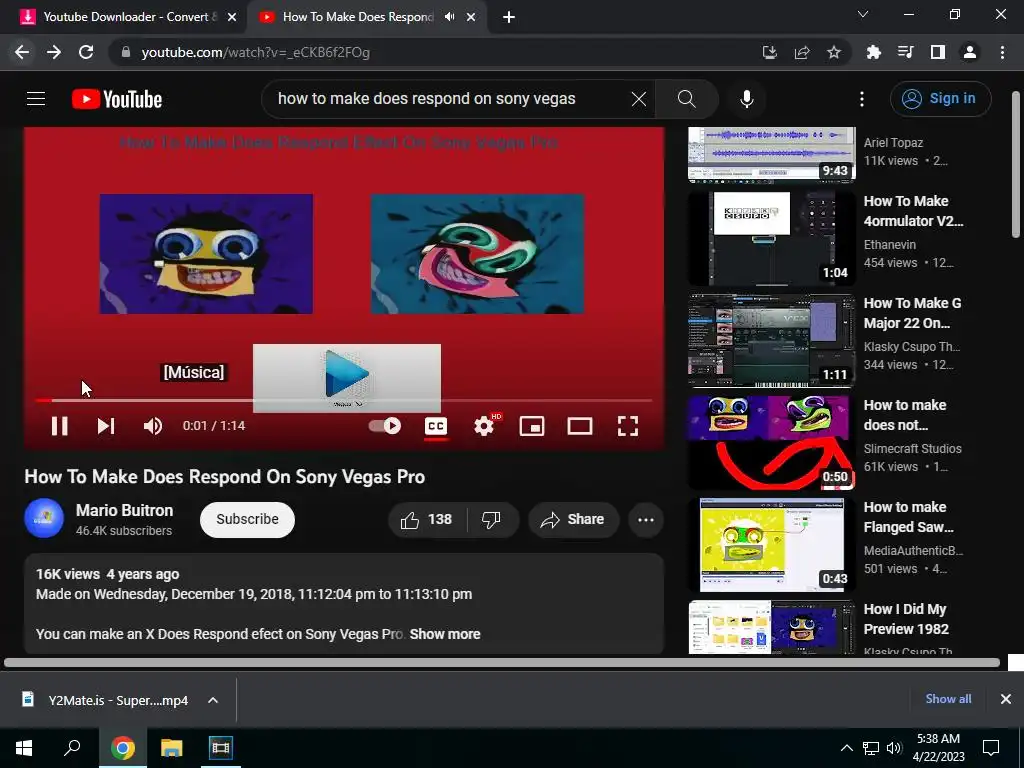1024x768 pixels.
Task: Skip to the next video
Action: (106, 426)
